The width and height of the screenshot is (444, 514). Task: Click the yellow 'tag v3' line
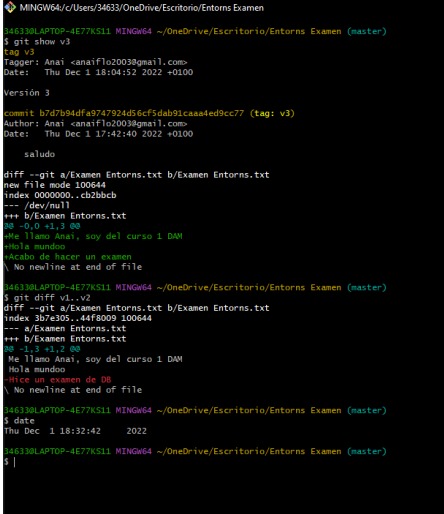pyautogui.click(x=19, y=52)
